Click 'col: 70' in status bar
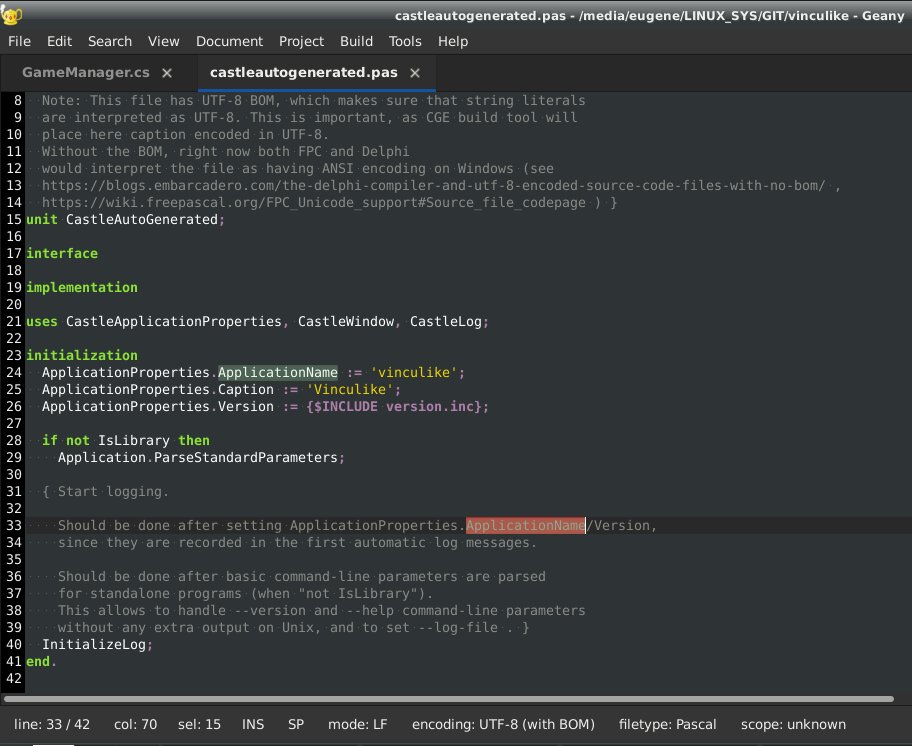The height and width of the screenshot is (746, 912). 136,724
